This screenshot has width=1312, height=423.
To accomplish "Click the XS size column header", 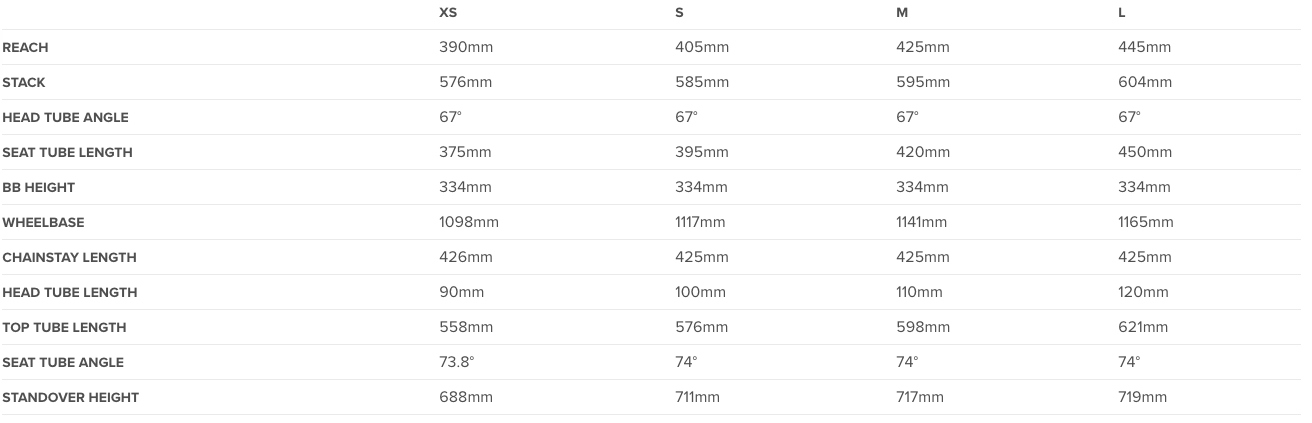I will 448,13.
